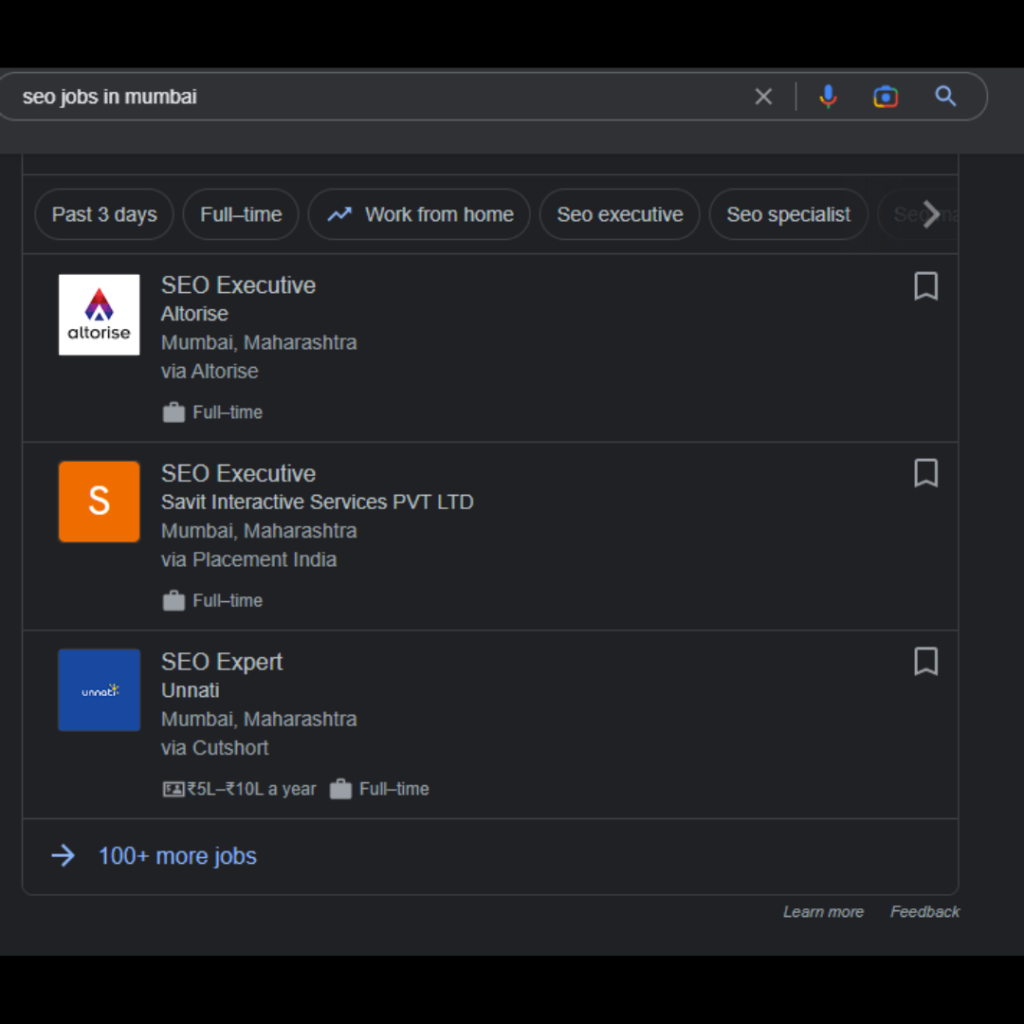Open the orange Savit 'S' logo thumbnail
1024x1024 pixels.
pos(99,502)
